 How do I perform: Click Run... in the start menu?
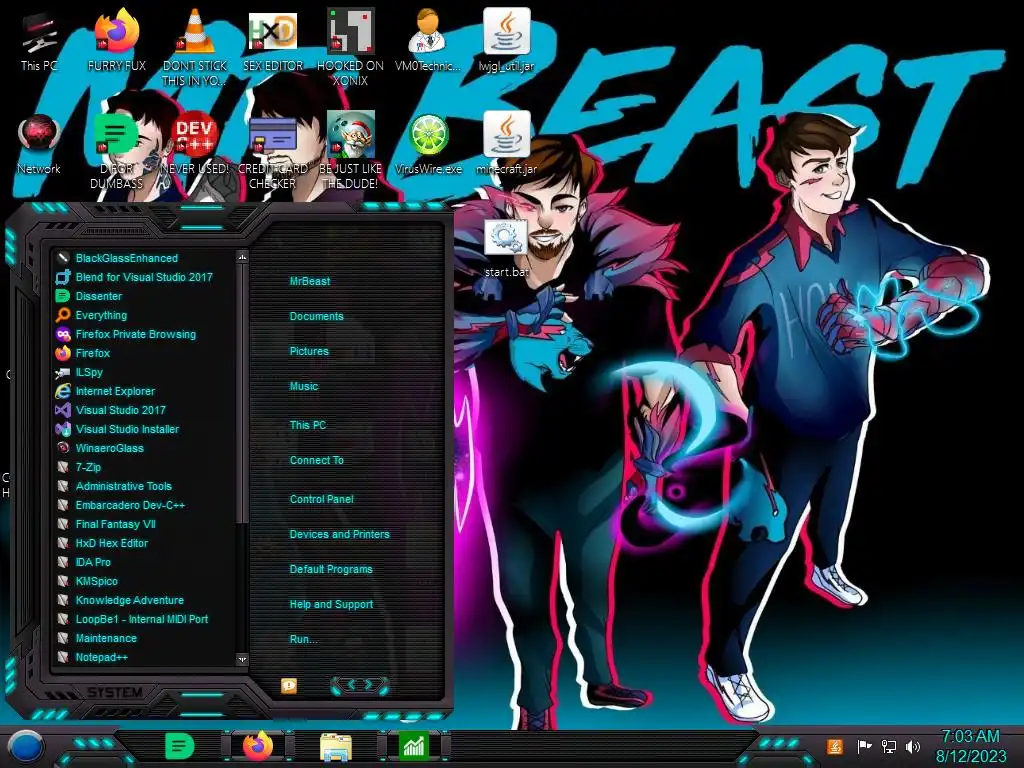coord(304,639)
